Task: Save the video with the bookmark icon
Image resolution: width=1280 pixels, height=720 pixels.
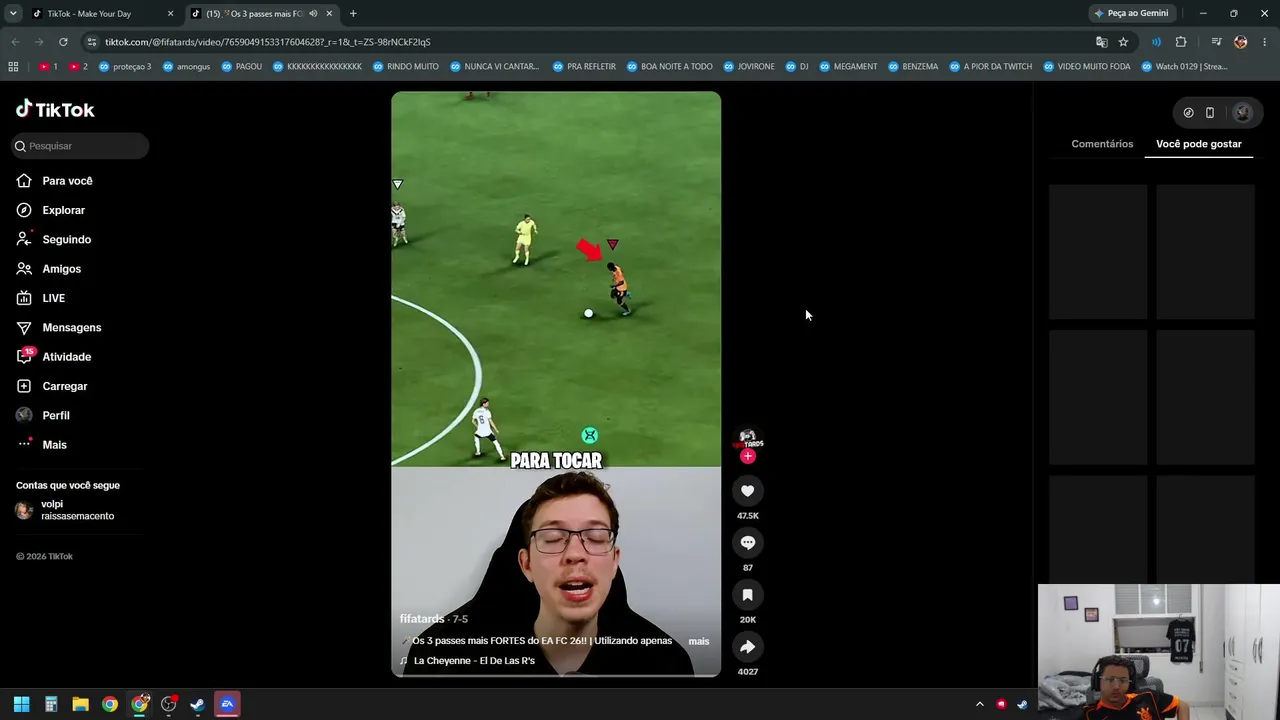Action: [x=747, y=595]
